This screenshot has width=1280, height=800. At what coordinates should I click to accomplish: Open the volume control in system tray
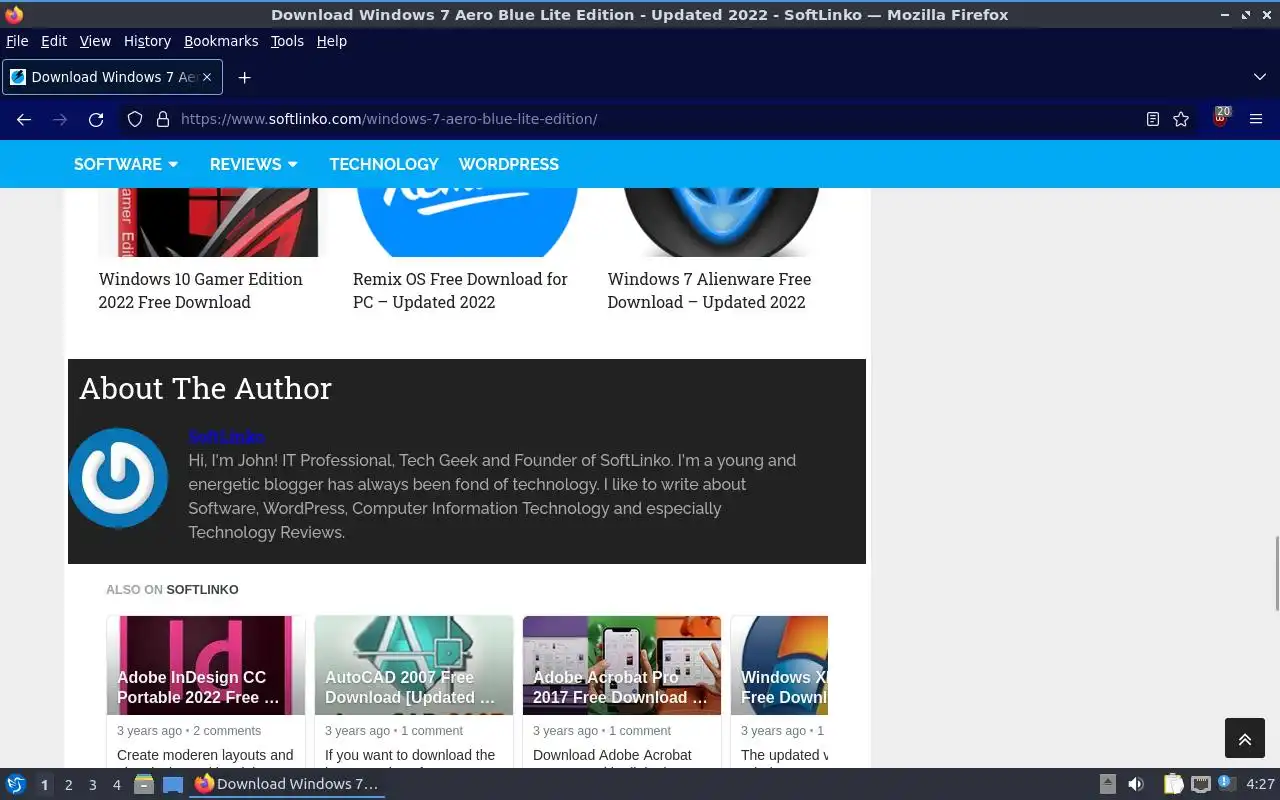1135,784
